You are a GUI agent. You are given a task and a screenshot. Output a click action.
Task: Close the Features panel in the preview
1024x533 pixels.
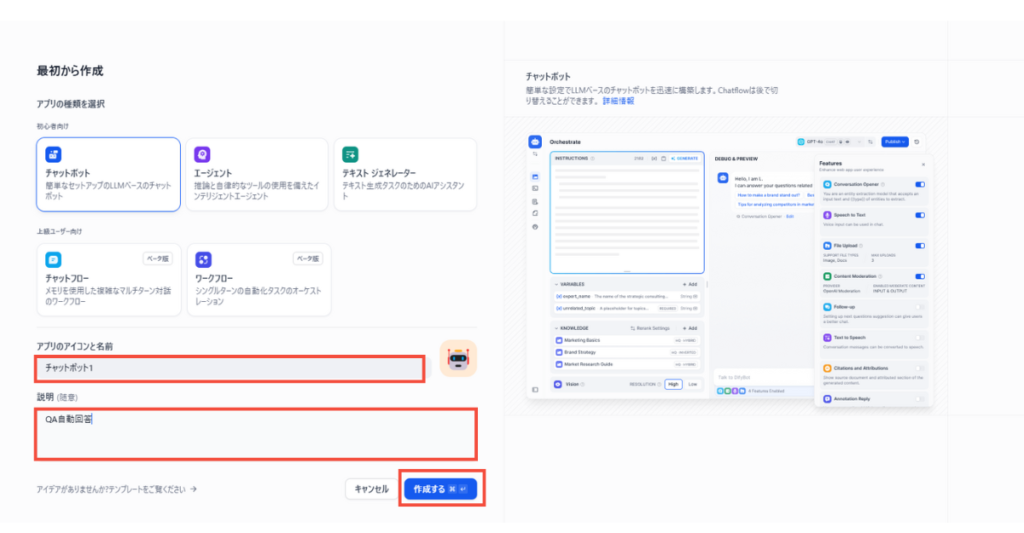point(923,165)
